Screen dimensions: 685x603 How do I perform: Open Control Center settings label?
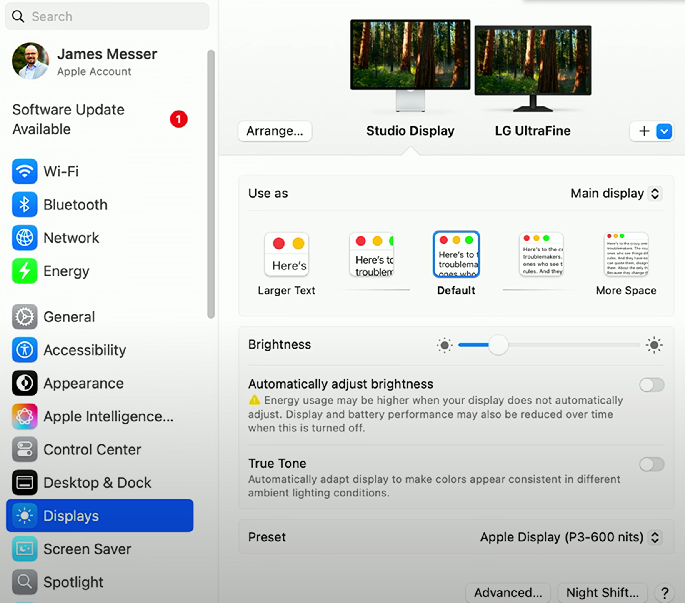[x=92, y=450]
